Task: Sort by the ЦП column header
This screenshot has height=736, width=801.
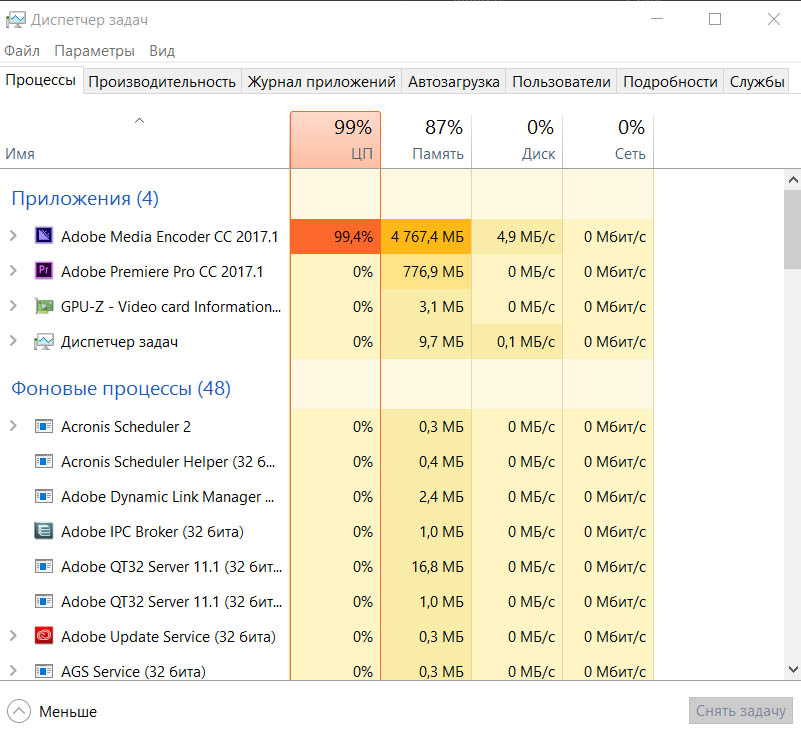Action: pos(335,140)
